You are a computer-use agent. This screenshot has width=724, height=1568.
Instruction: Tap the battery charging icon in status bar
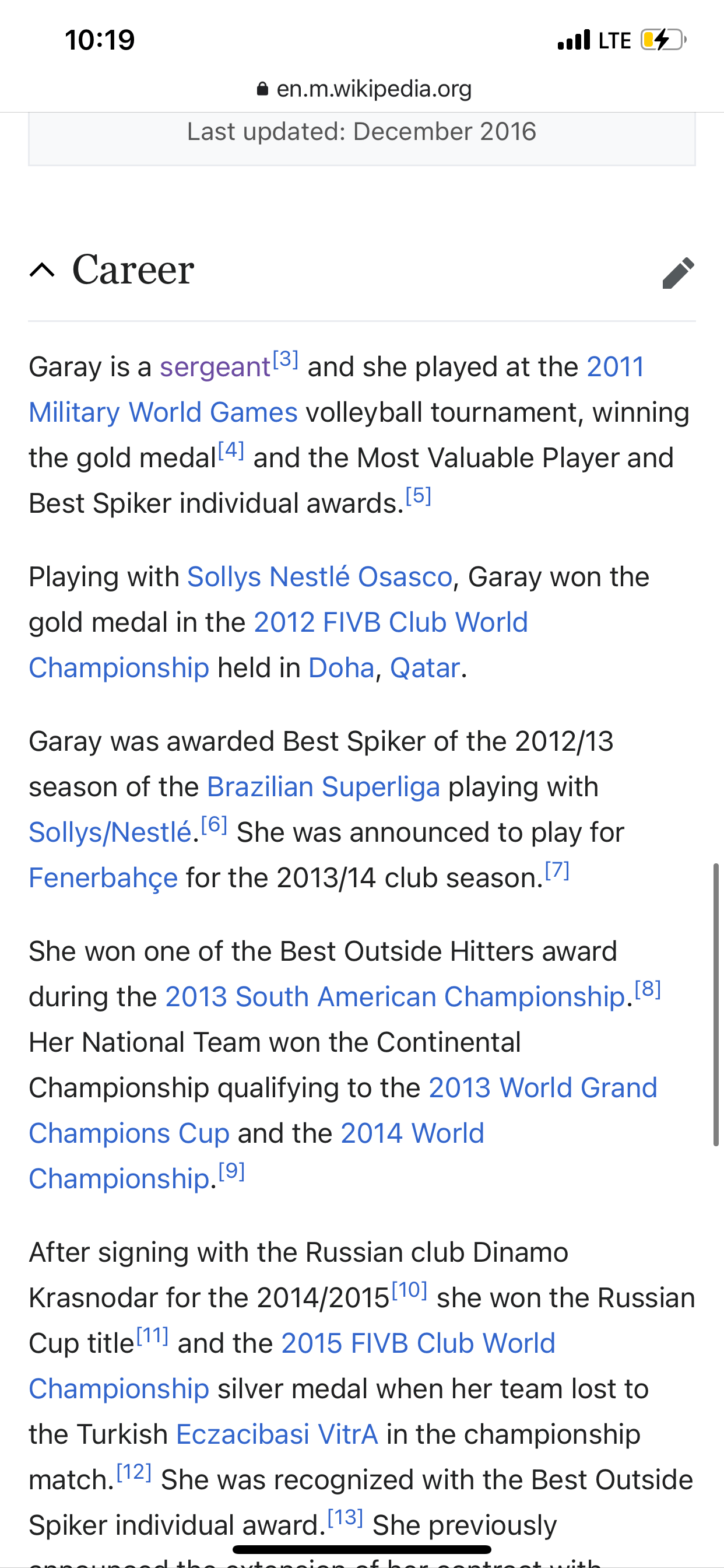point(663,40)
